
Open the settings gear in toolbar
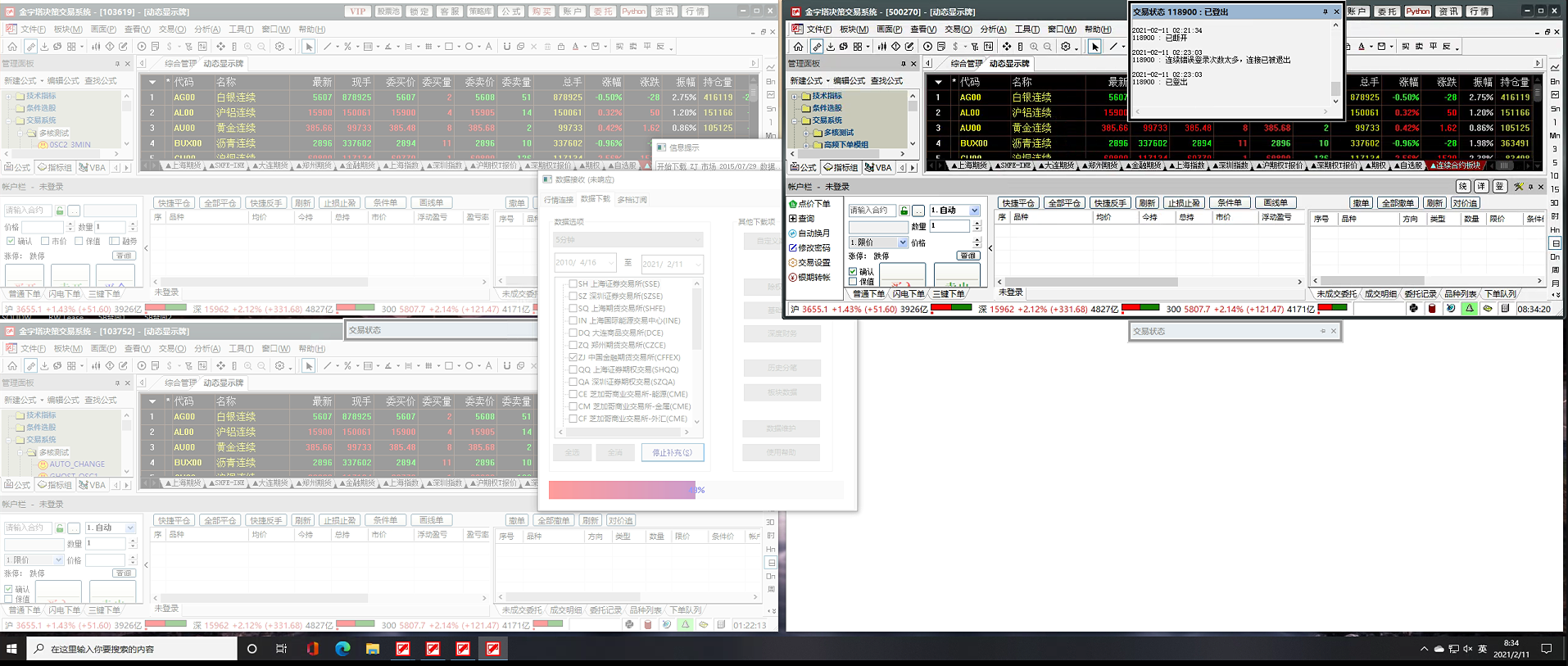click(1066, 47)
